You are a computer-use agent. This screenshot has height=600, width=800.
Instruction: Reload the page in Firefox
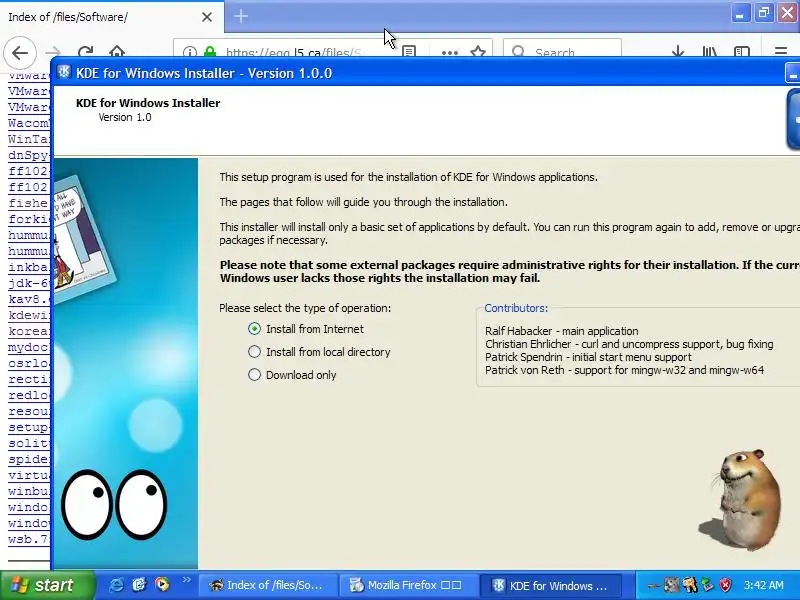point(85,52)
